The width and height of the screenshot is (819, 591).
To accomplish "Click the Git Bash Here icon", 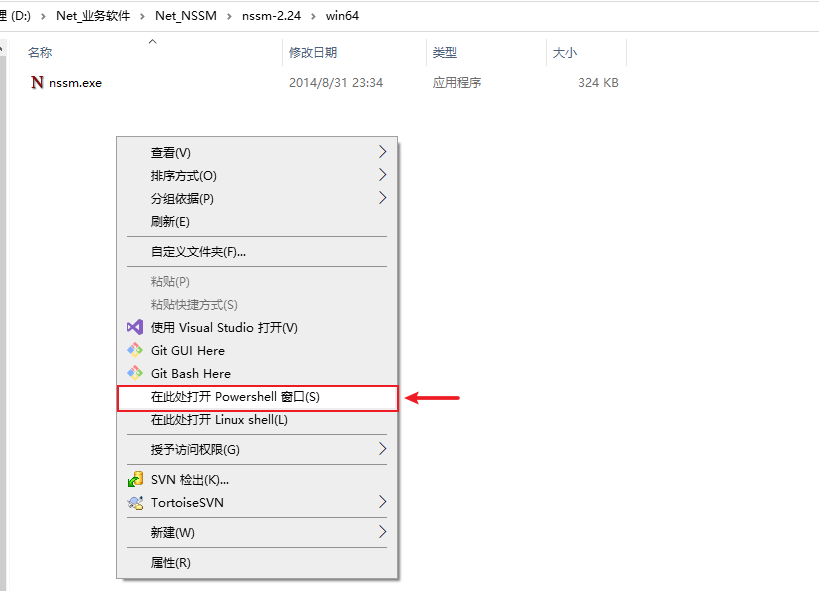I will (135, 373).
